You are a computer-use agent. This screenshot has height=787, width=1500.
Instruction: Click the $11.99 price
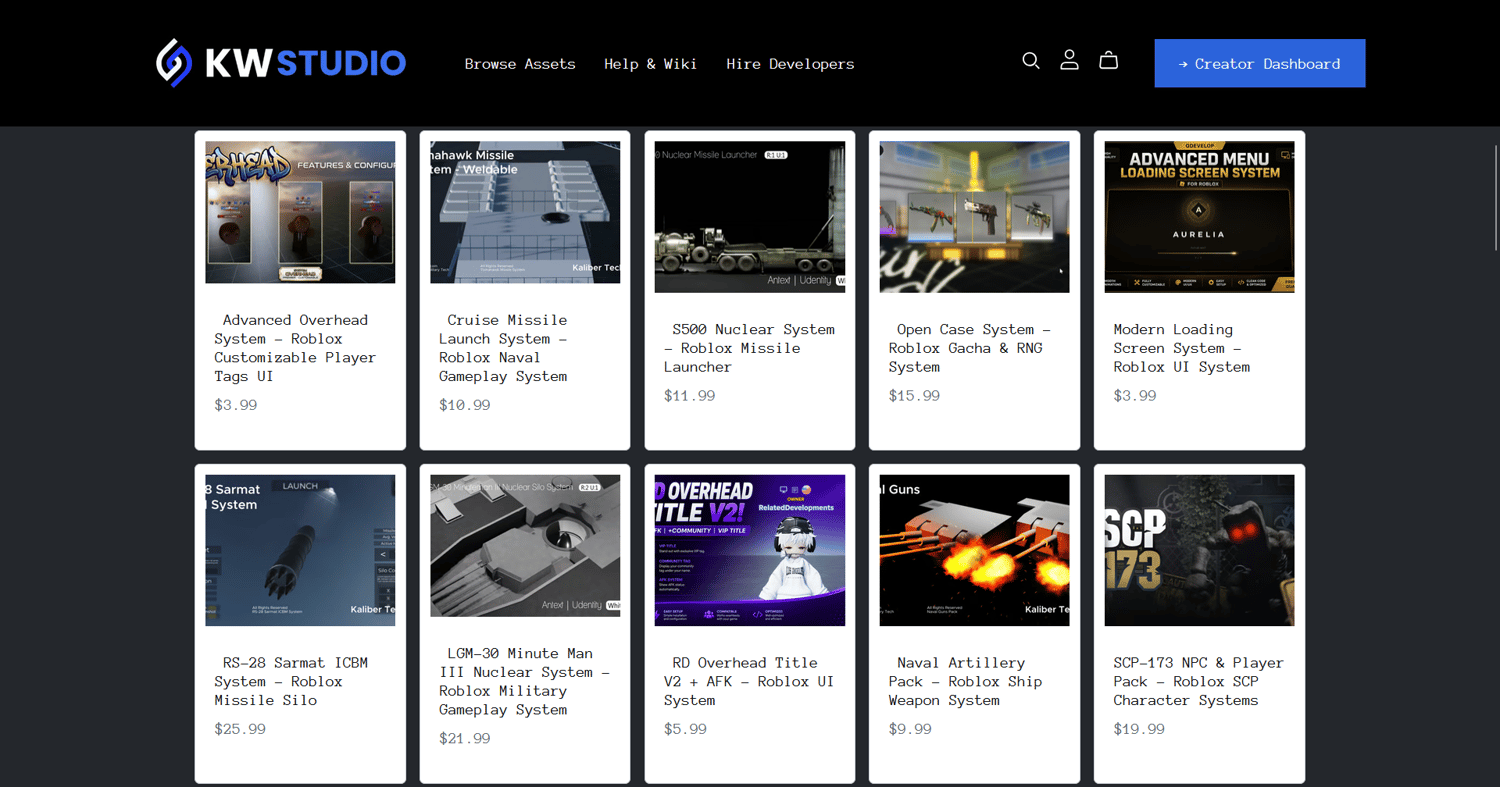pyautogui.click(x=690, y=395)
